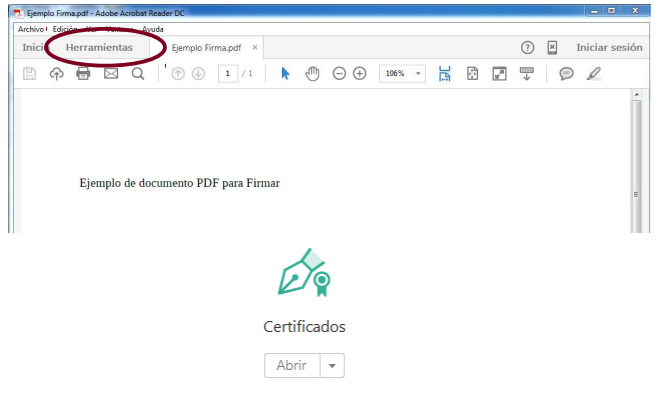Print the document using printer icon
This screenshot has width=658, height=395.
coord(83,74)
